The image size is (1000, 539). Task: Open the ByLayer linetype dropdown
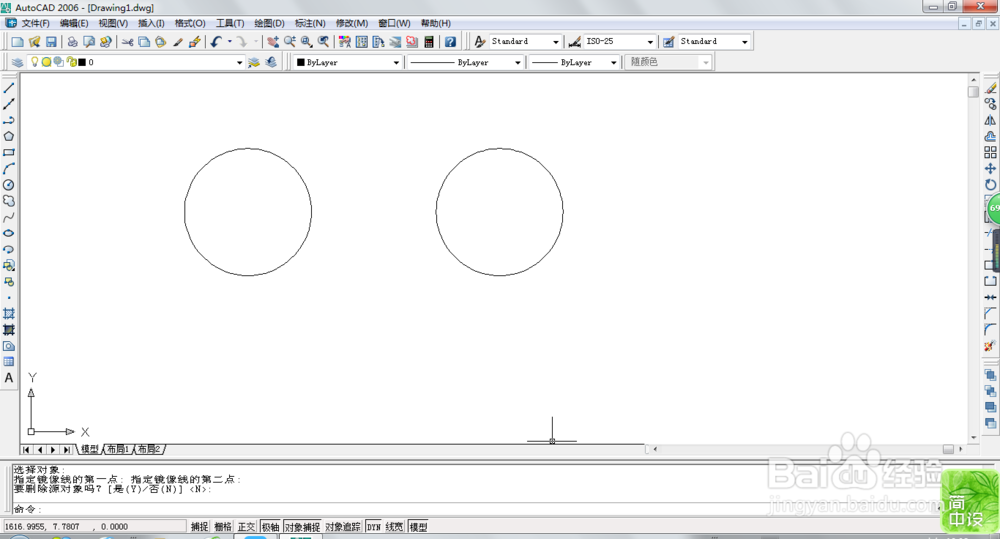point(517,63)
